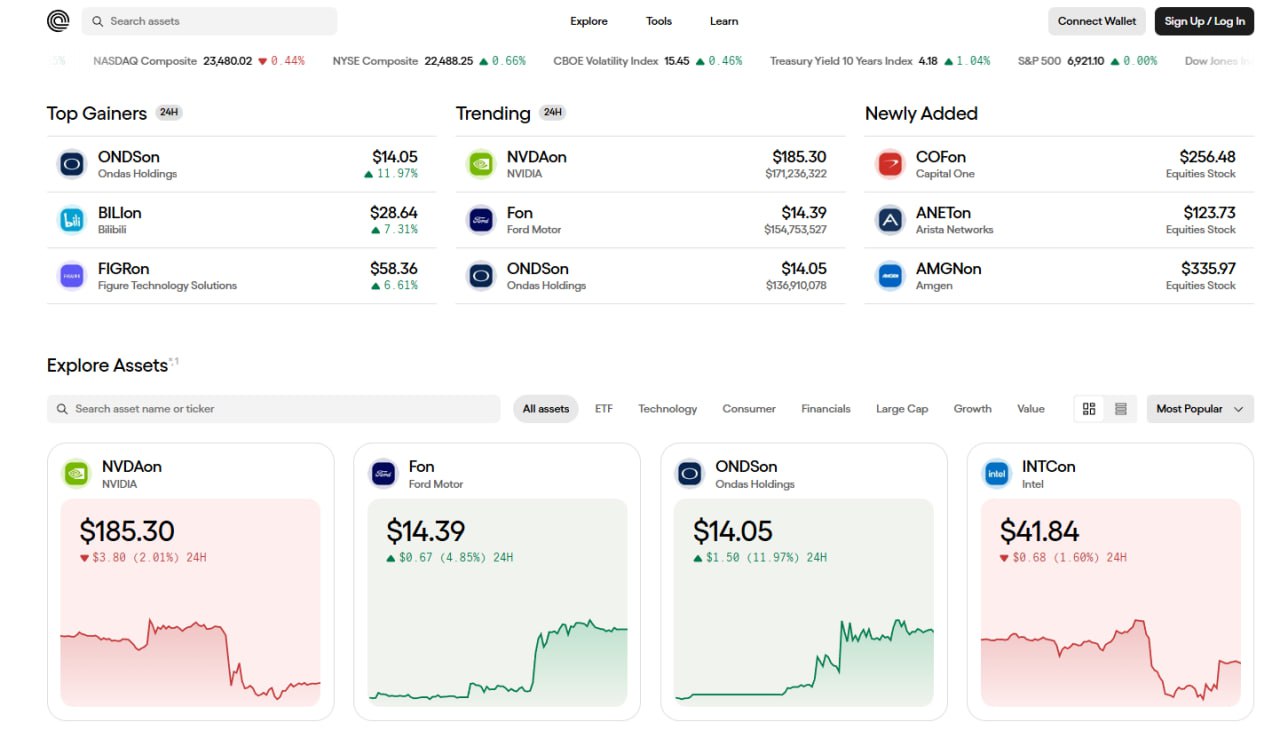Open the Most Popular sort dropdown
Screen dimensions: 1280x730
pyautogui.click(x=1199, y=409)
